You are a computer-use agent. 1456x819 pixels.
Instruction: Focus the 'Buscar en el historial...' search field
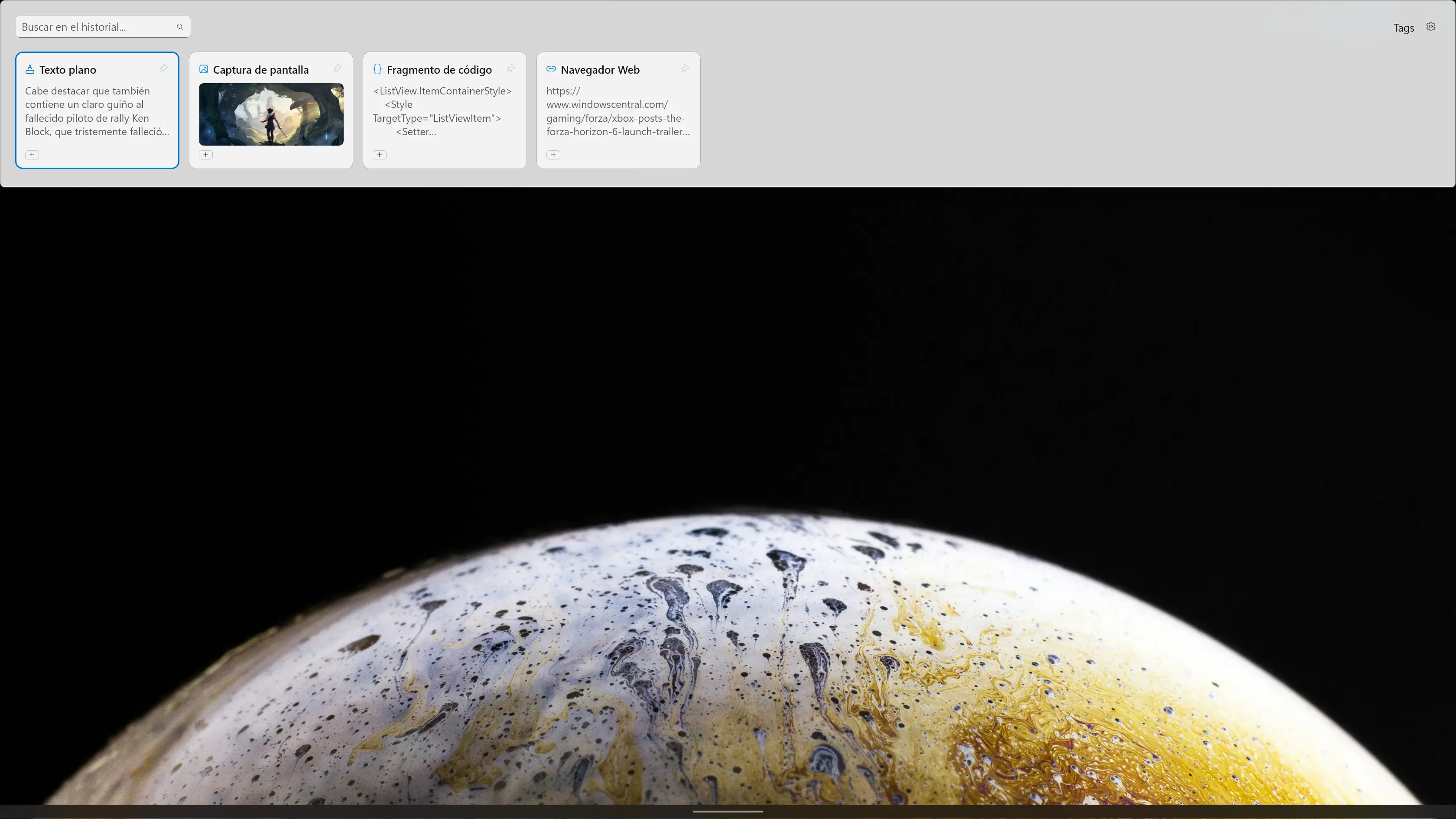(102, 26)
